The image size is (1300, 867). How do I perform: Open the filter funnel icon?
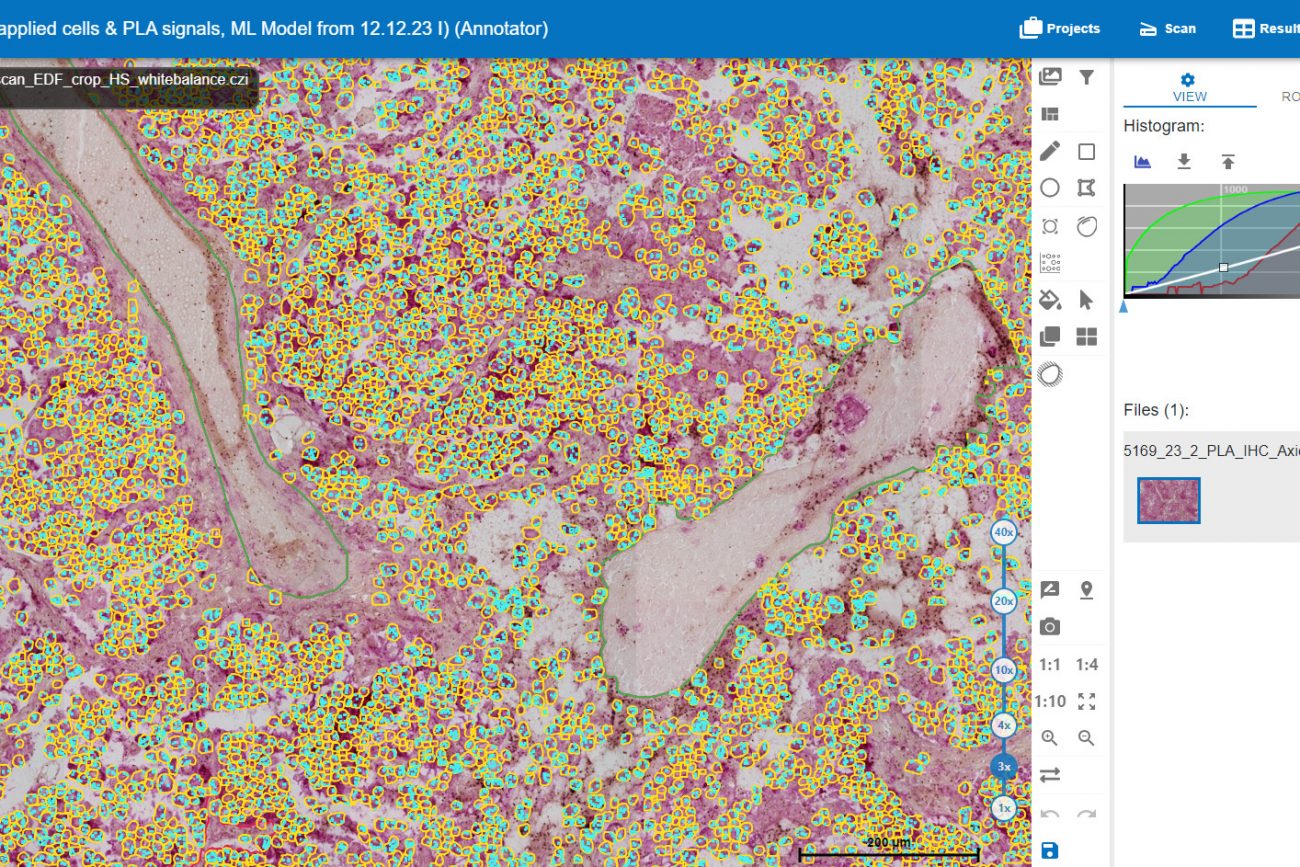pyautogui.click(x=1086, y=77)
